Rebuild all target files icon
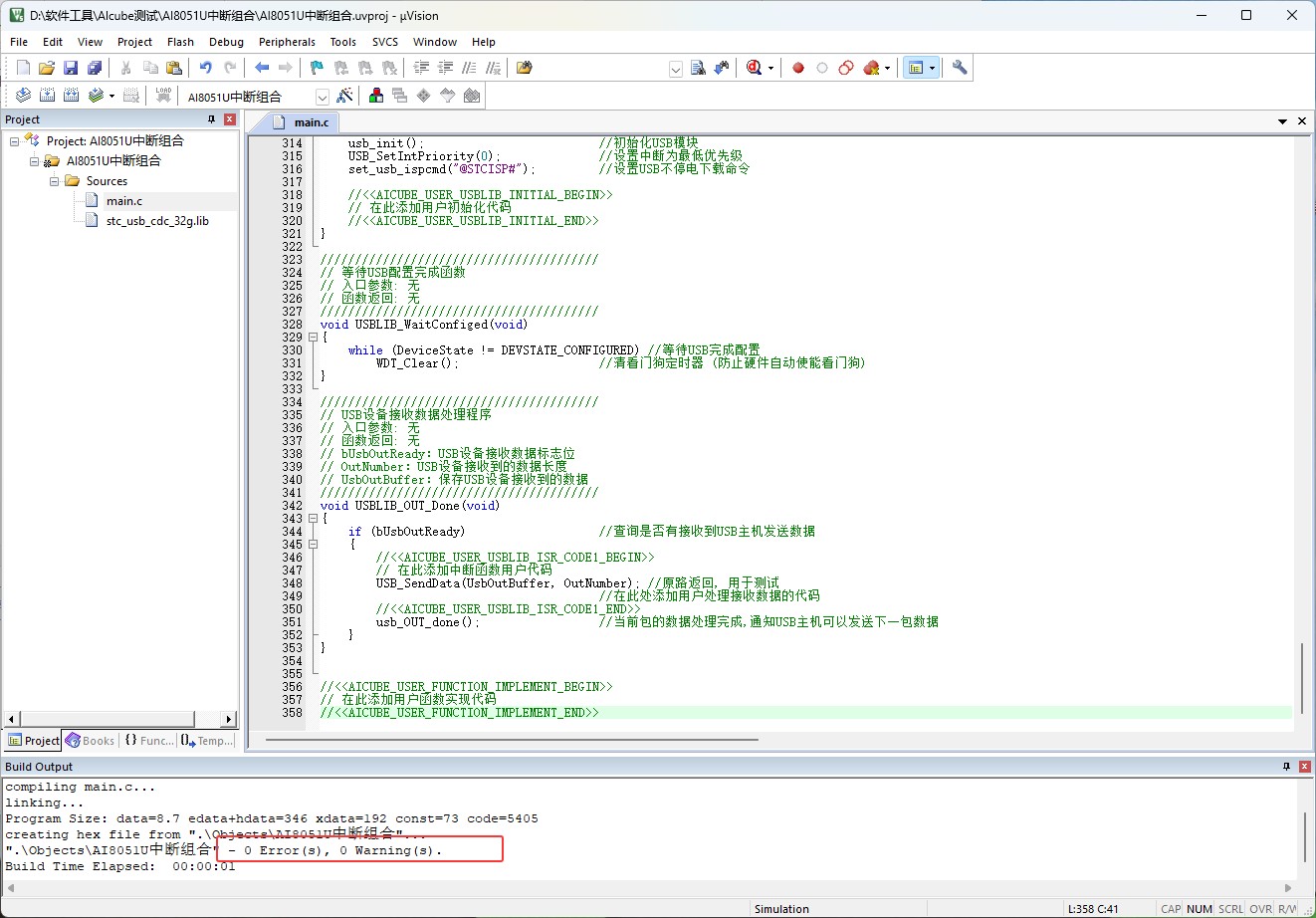This screenshot has width=1316, height=918. (x=71, y=96)
